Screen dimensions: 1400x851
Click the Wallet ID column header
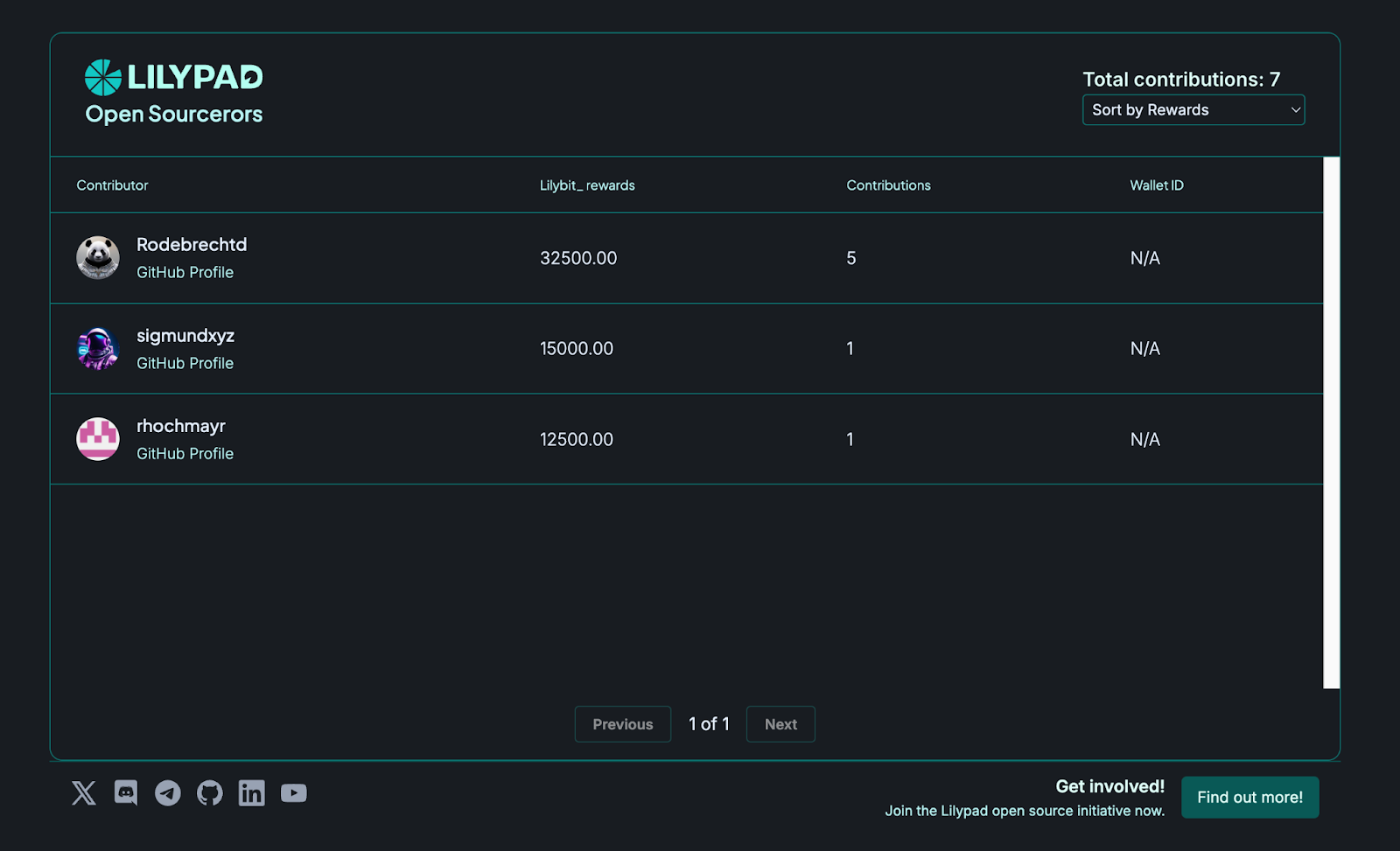tap(1156, 185)
